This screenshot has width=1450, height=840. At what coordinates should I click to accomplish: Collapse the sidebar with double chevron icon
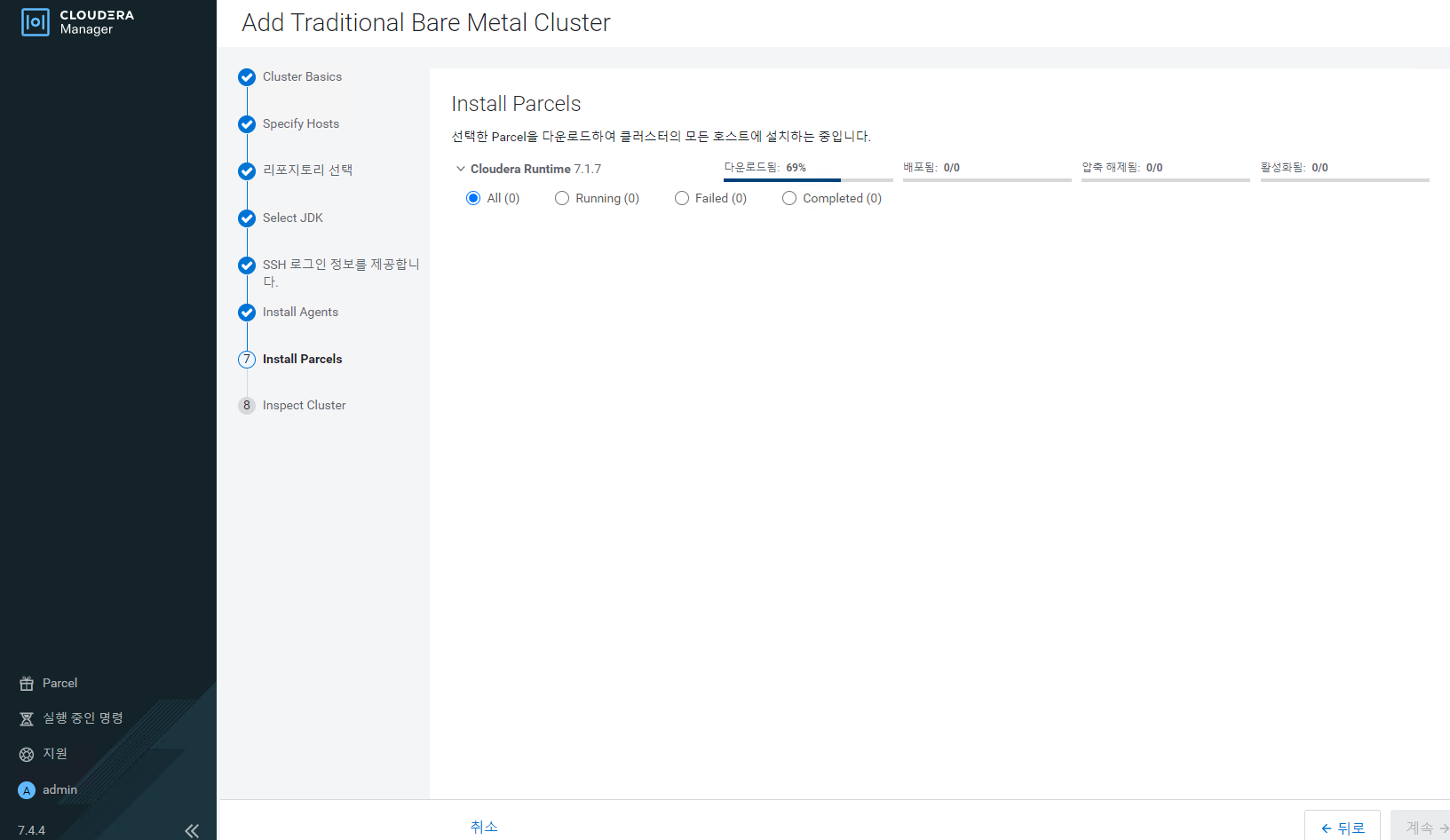(x=192, y=831)
